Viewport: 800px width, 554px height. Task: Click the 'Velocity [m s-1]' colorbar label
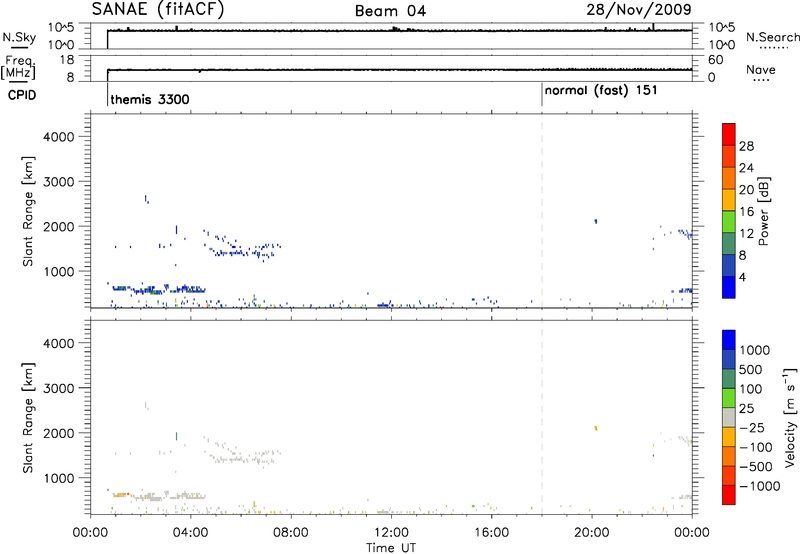pos(790,417)
